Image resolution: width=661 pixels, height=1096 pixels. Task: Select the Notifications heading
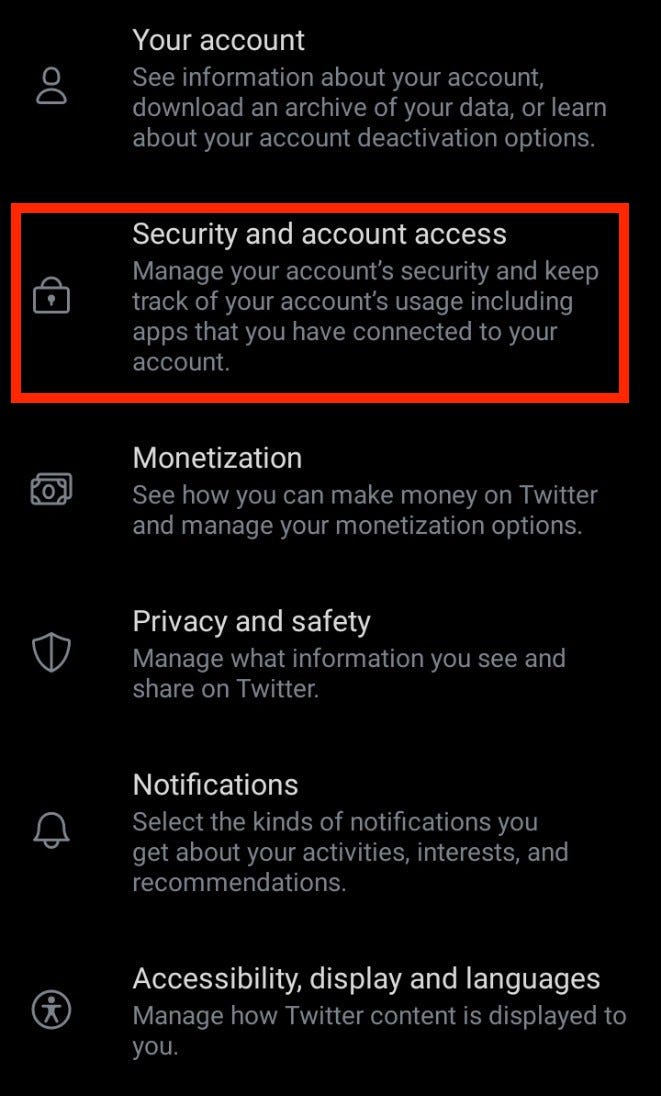point(215,785)
